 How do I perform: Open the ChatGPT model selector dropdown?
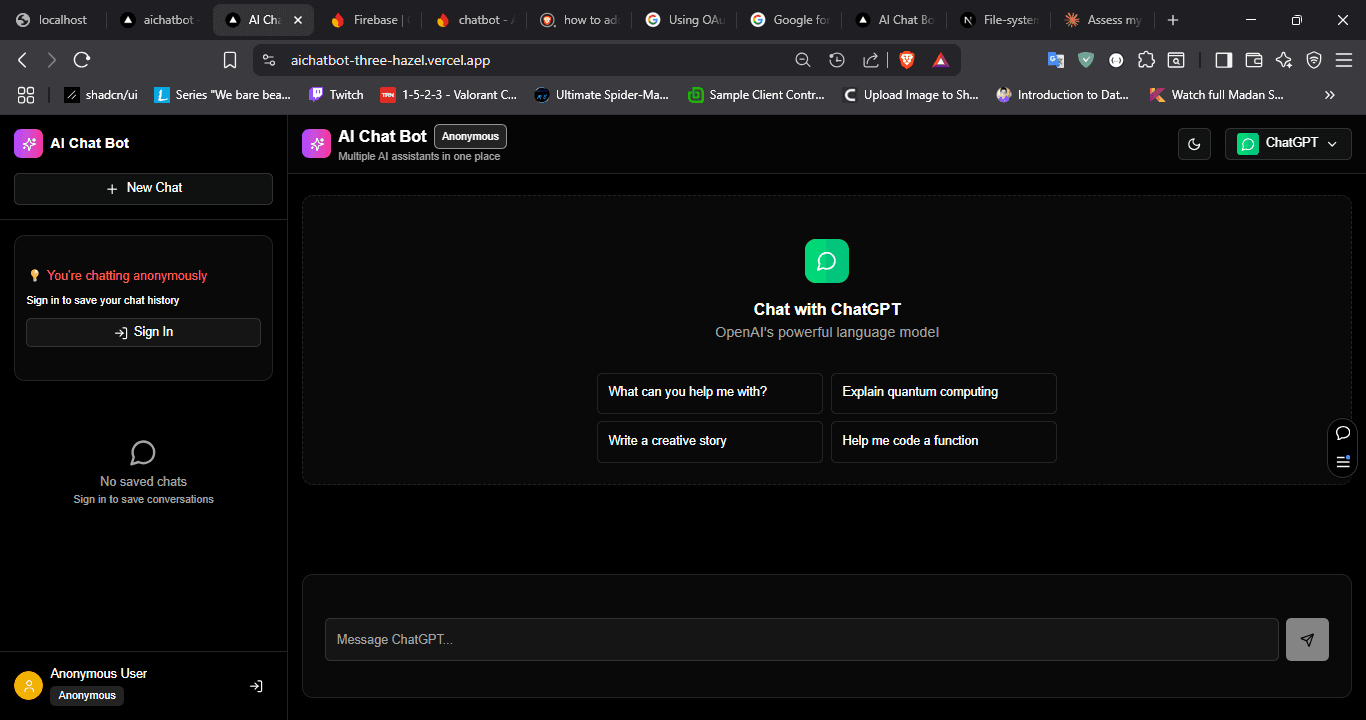pyautogui.click(x=1288, y=144)
